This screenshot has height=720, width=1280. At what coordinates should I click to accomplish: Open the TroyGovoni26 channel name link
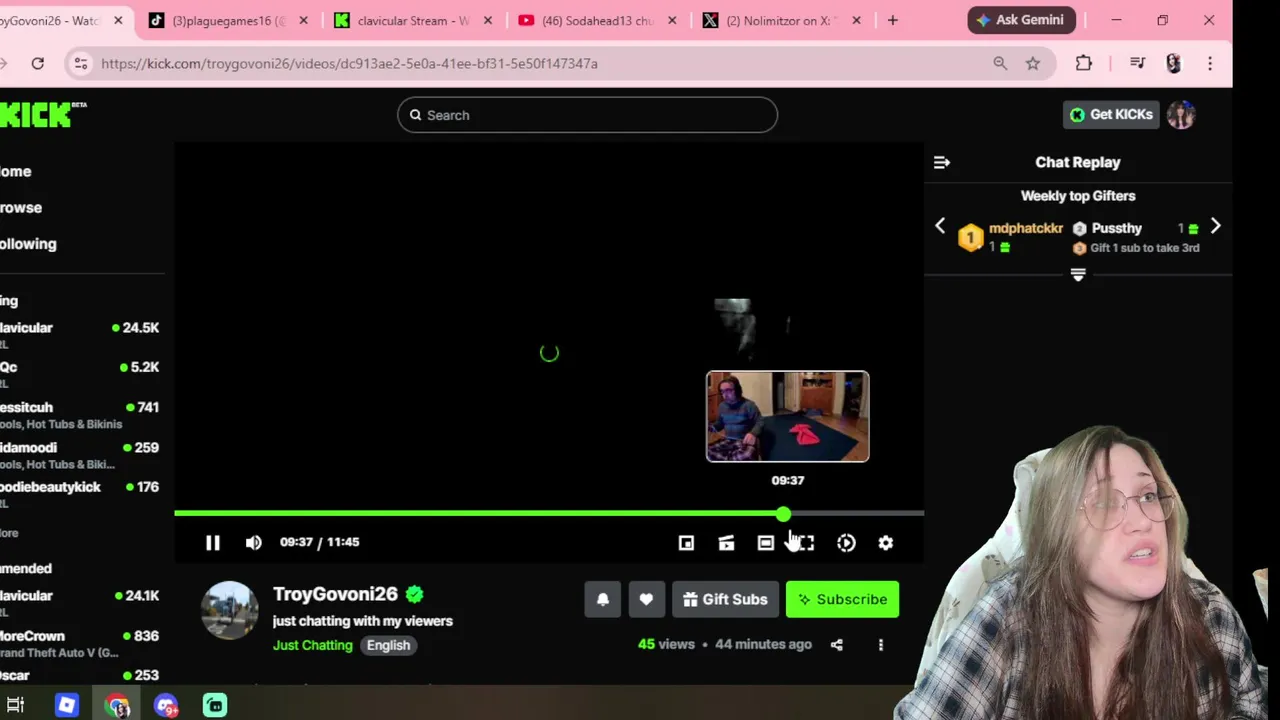tap(335, 594)
